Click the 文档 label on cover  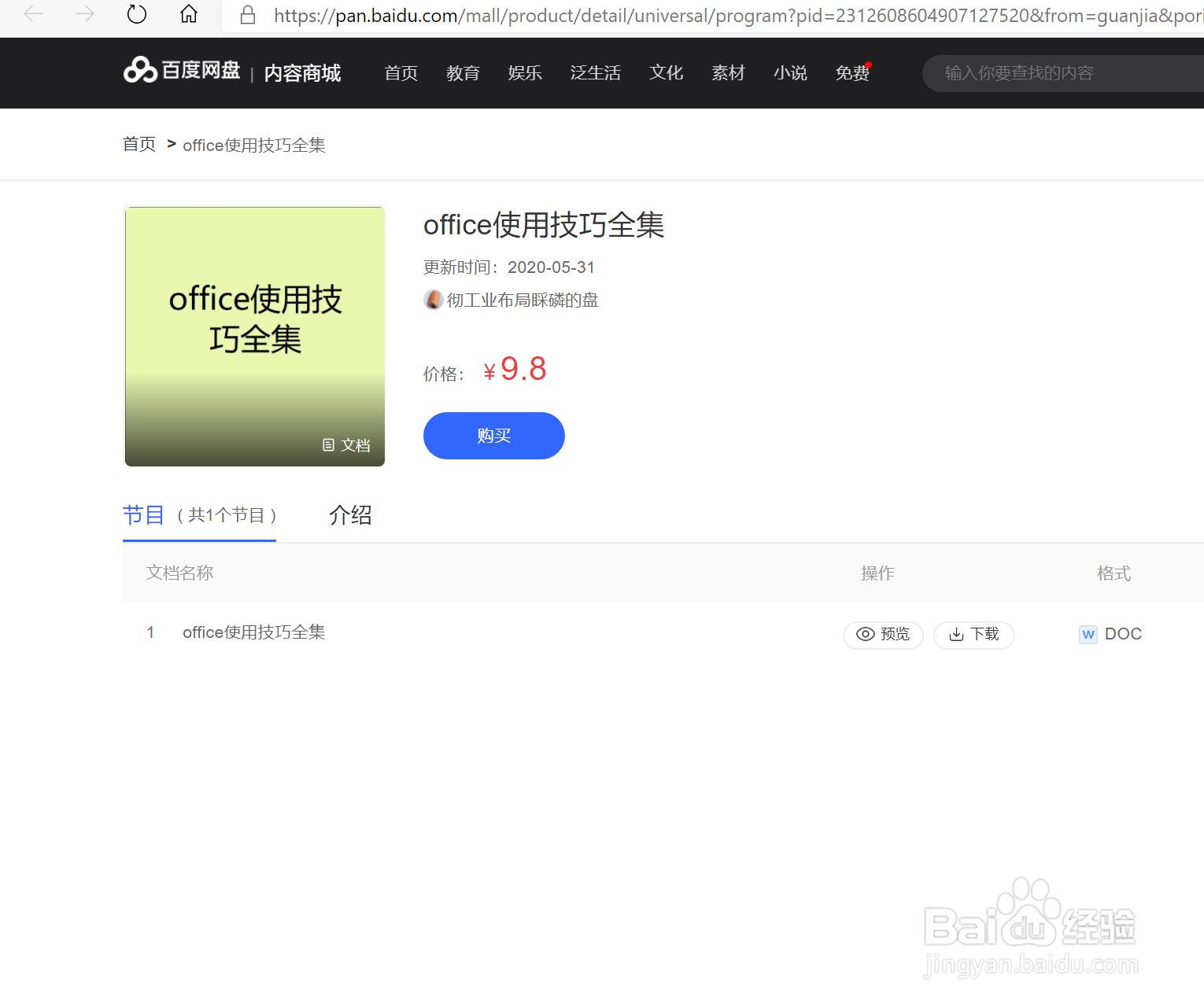point(346,445)
